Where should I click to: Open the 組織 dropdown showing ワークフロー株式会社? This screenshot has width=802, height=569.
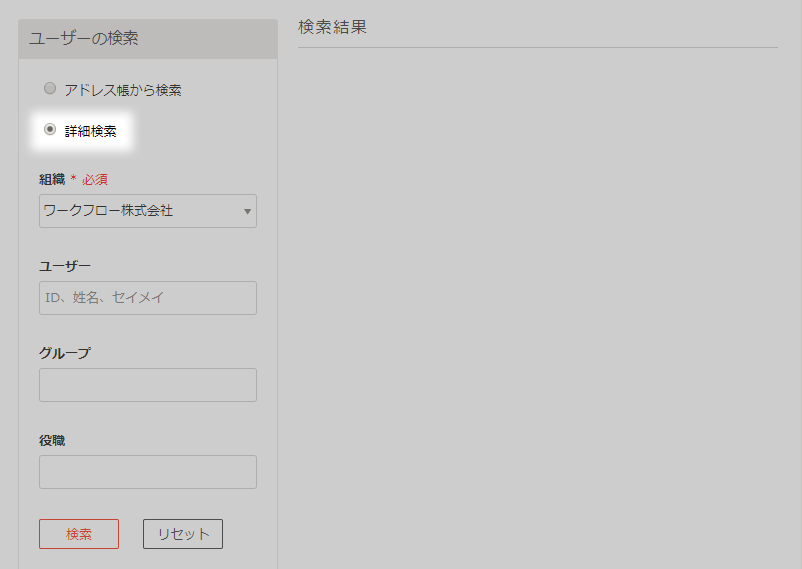pyautogui.click(x=148, y=211)
